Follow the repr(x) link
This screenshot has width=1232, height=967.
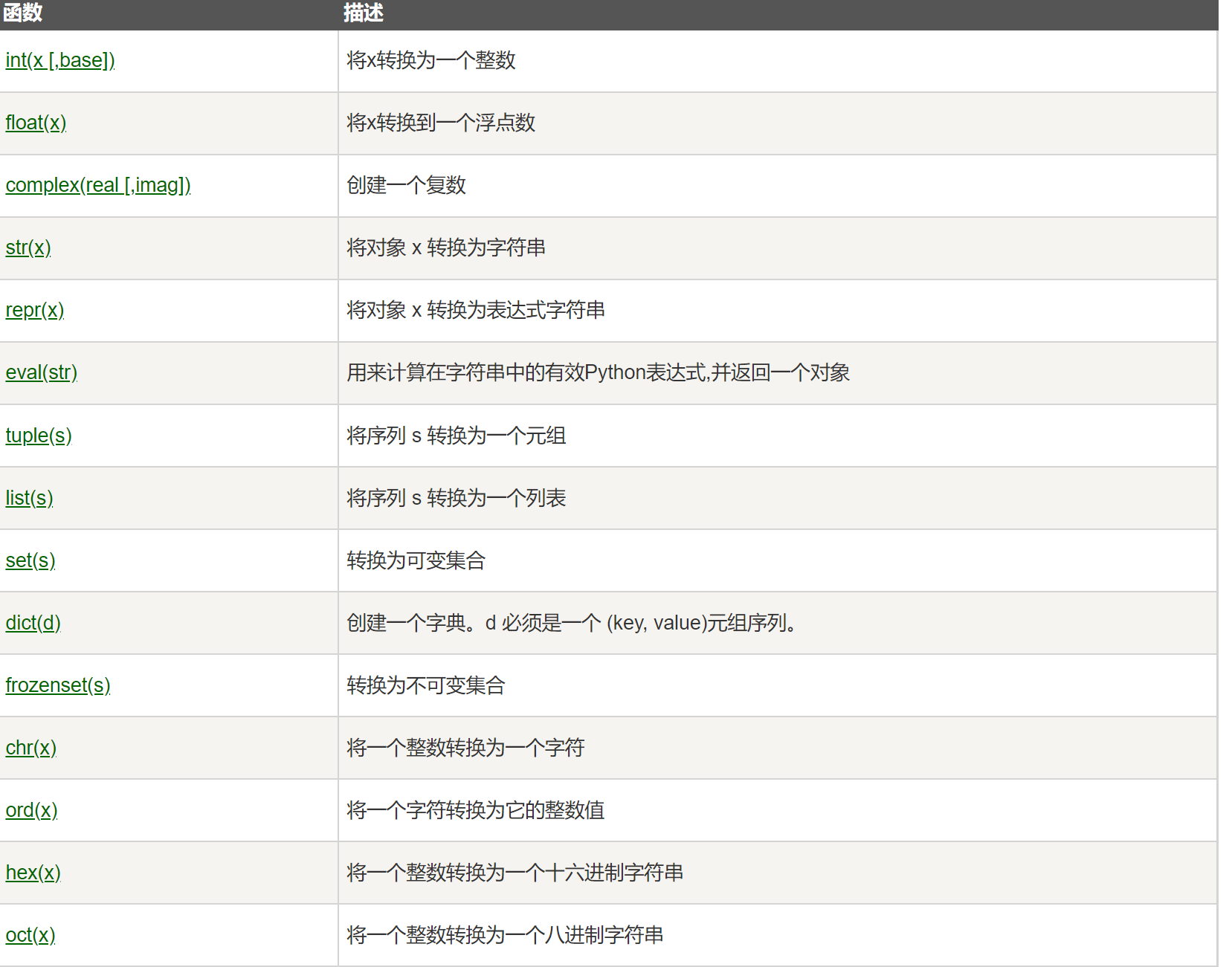click(35, 310)
